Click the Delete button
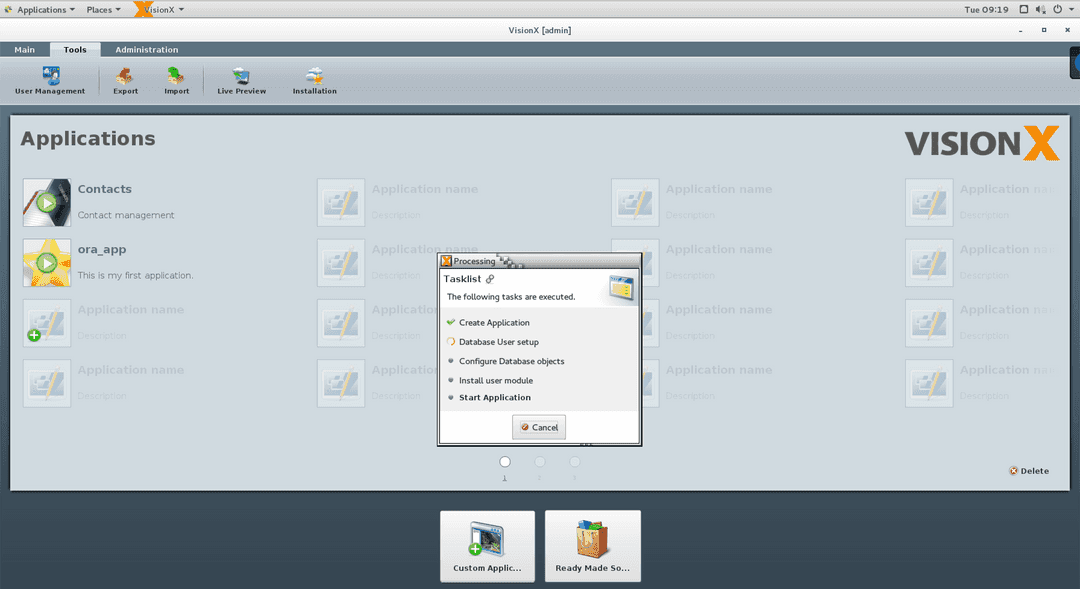 1029,471
